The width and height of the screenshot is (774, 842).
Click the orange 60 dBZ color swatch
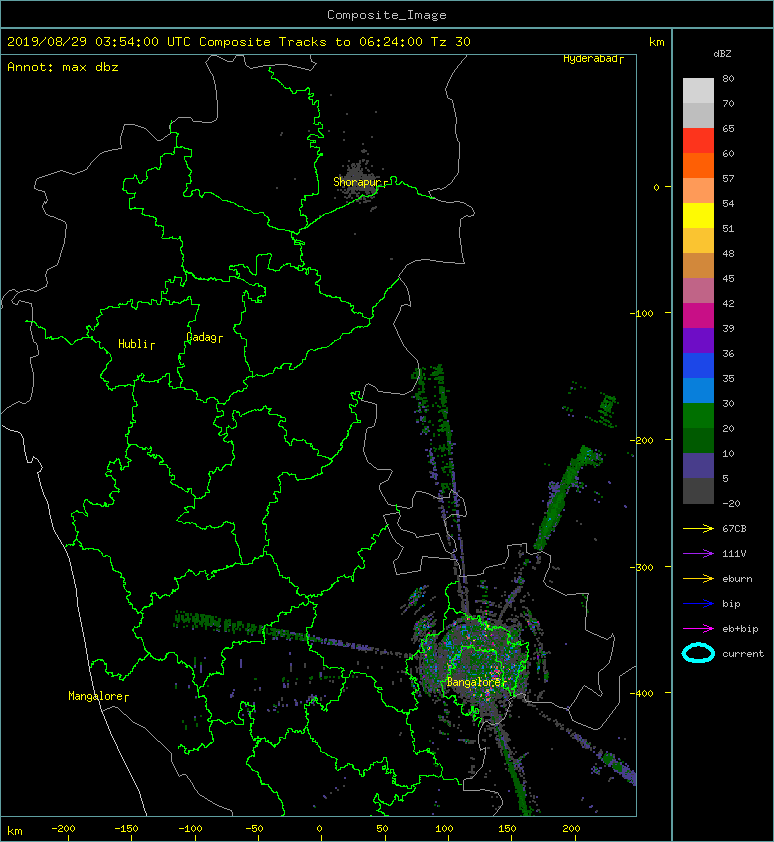(x=698, y=166)
